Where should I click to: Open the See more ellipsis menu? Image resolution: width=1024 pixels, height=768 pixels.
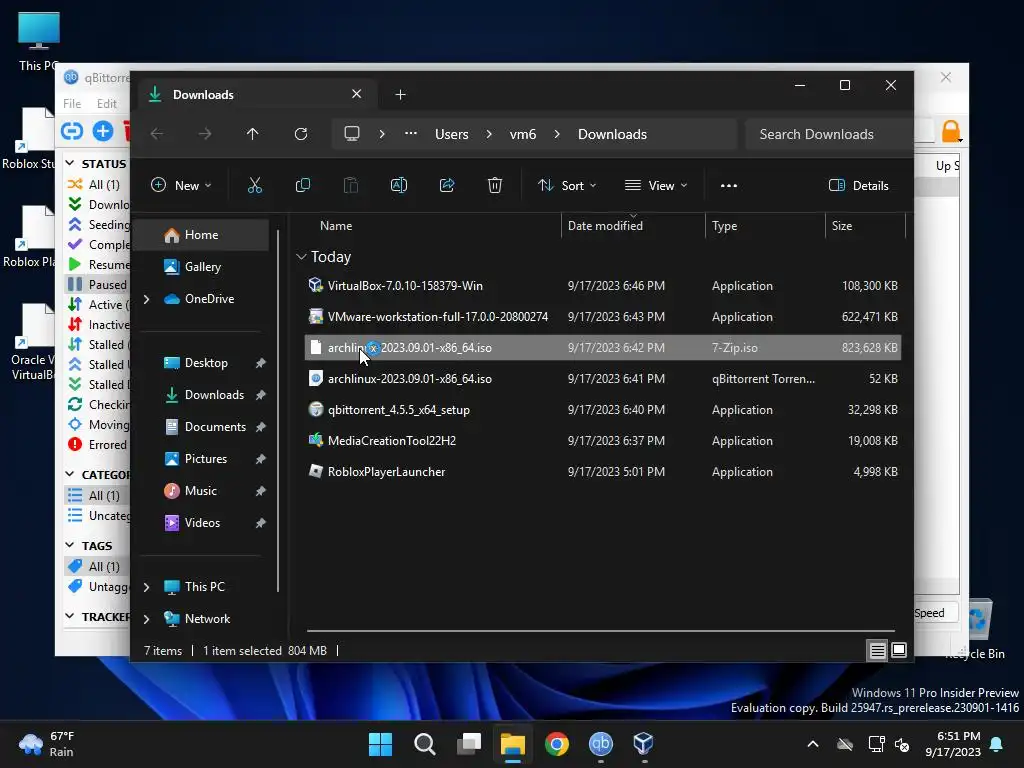pos(729,185)
